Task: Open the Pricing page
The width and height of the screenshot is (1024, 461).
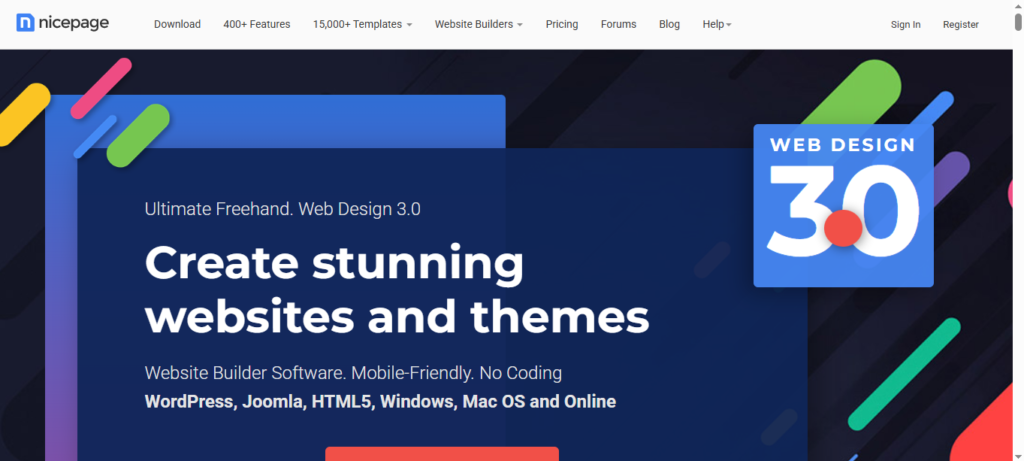Action: coord(562,24)
